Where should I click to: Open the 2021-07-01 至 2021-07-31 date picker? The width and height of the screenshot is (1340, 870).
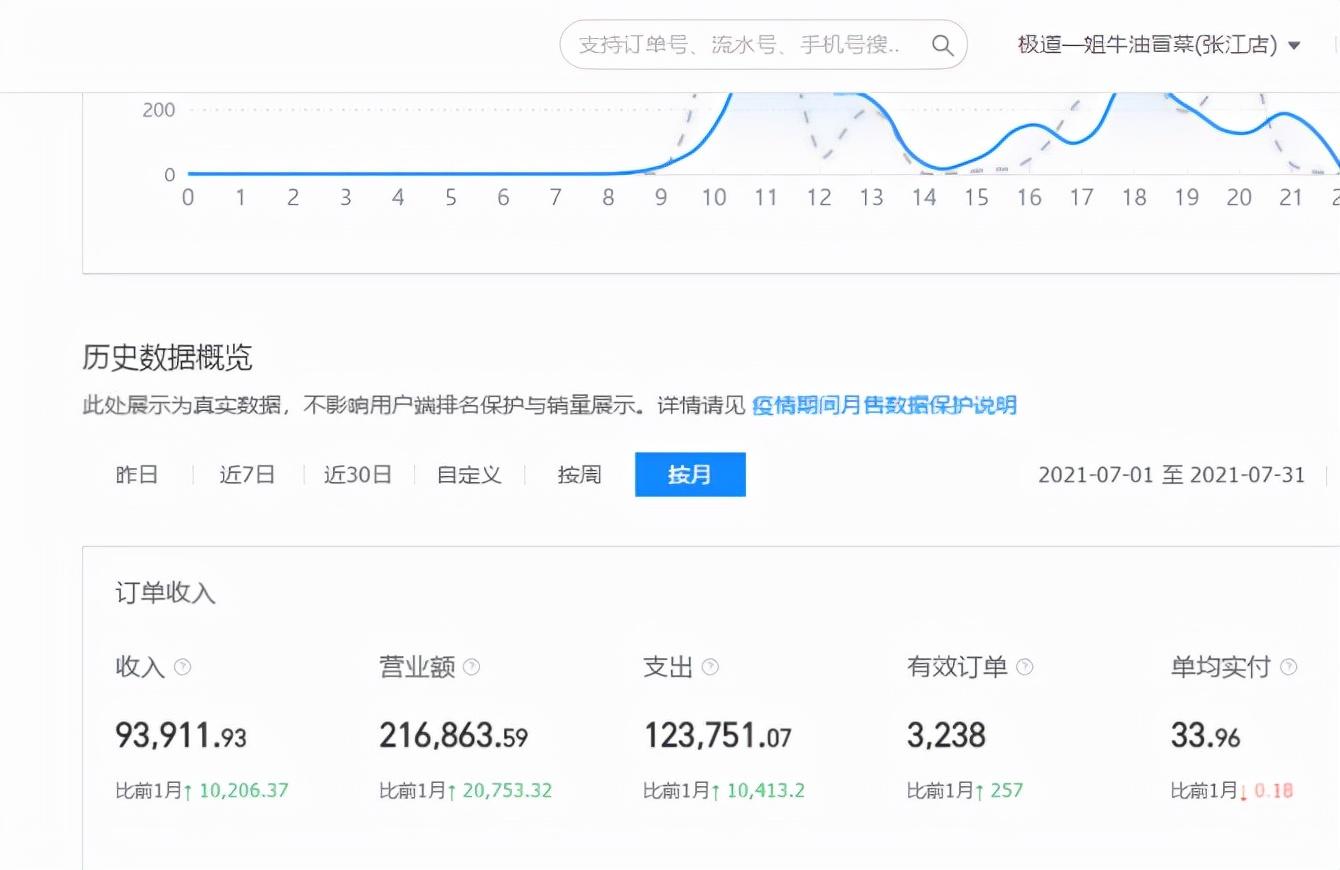1171,474
